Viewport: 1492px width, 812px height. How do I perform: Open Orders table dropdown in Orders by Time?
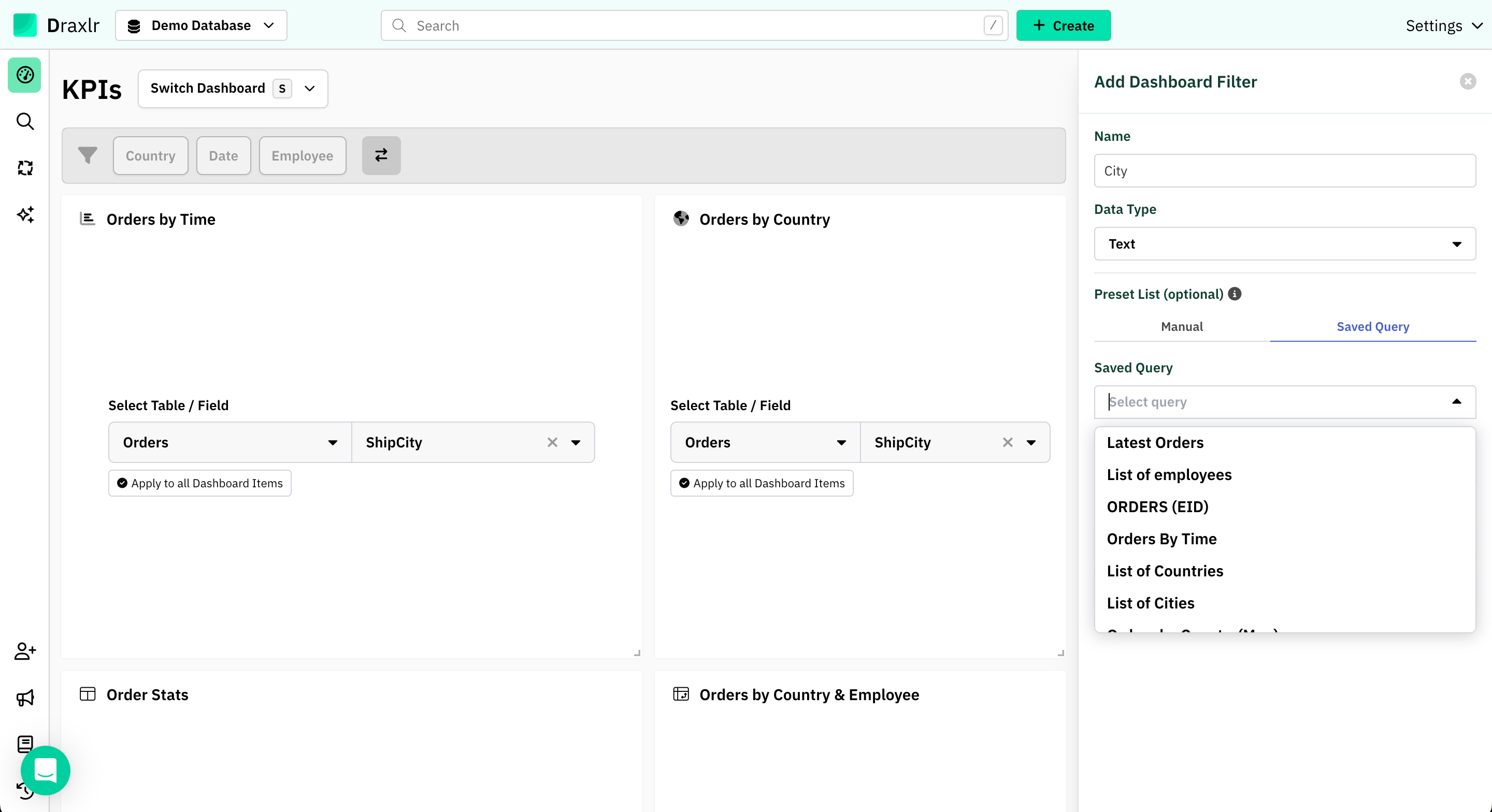pos(230,442)
